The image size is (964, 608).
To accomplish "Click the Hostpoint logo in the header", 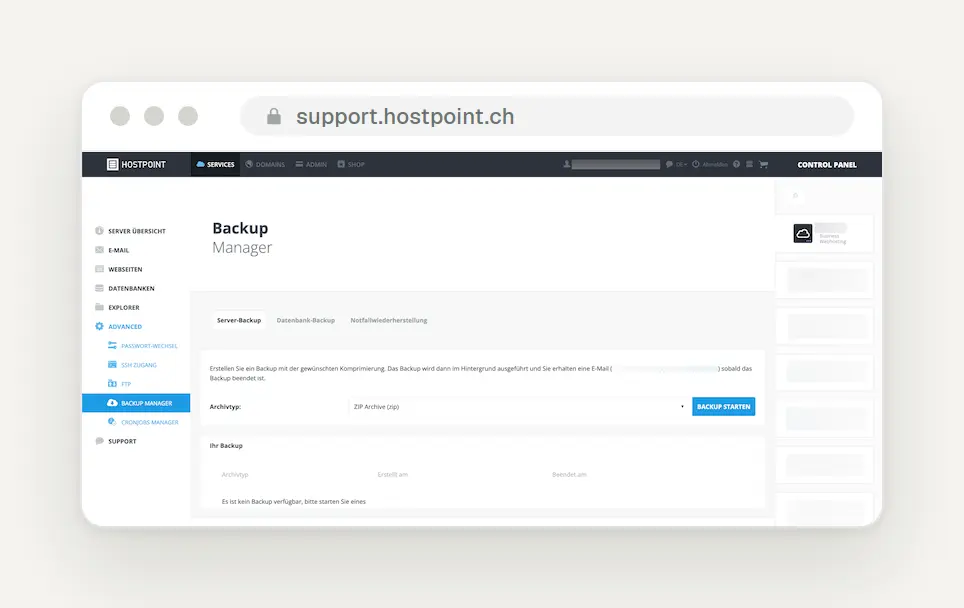I will click(x=136, y=164).
